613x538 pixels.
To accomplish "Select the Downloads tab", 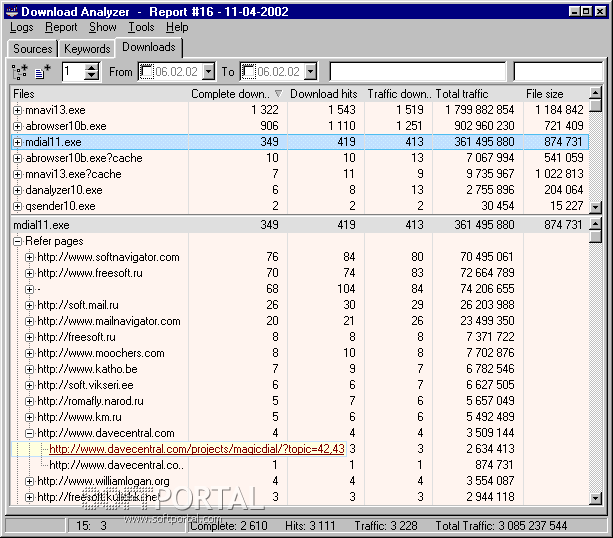I will point(149,47).
